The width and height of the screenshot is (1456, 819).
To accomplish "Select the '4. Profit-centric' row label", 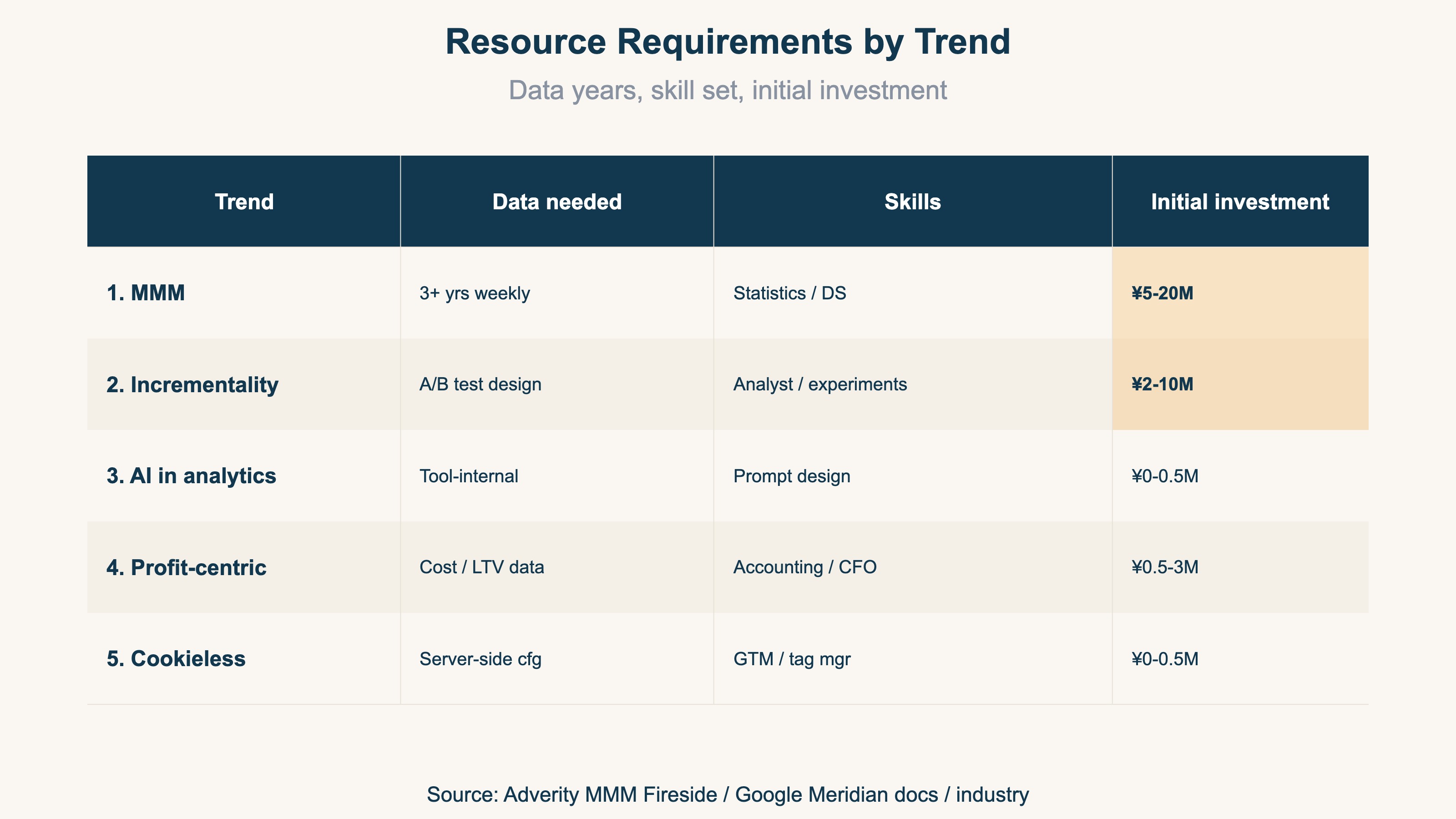I will [x=186, y=567].
